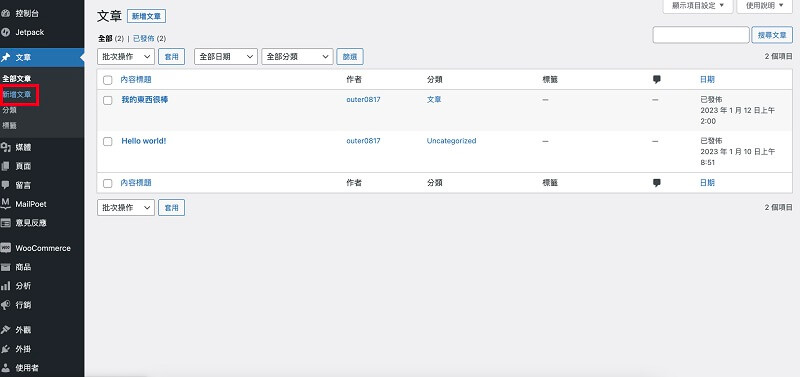Open the 外觀 paintbrush icon

(6, 330)
